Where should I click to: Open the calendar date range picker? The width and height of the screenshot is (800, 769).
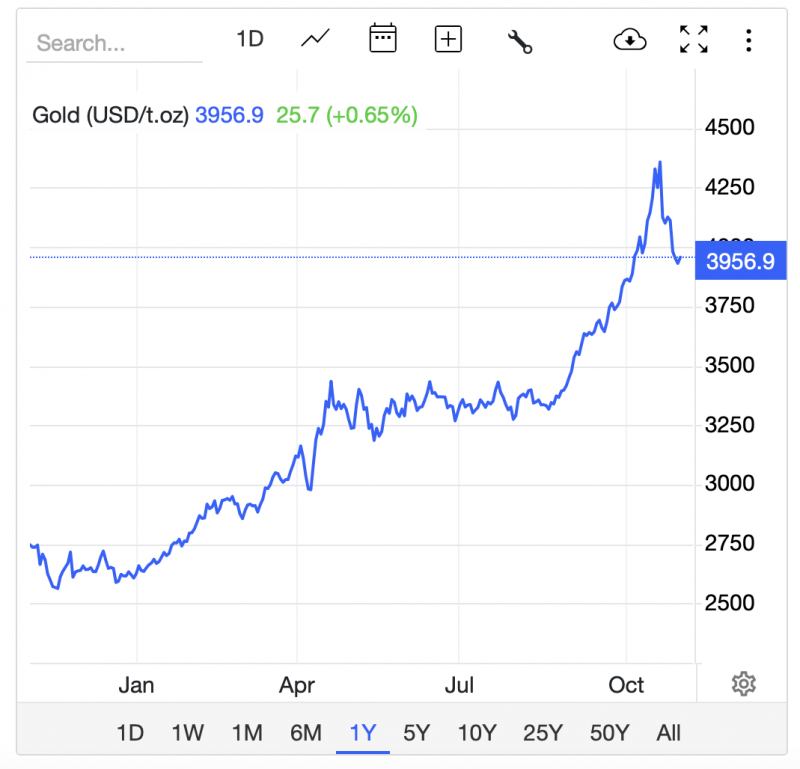383,39
